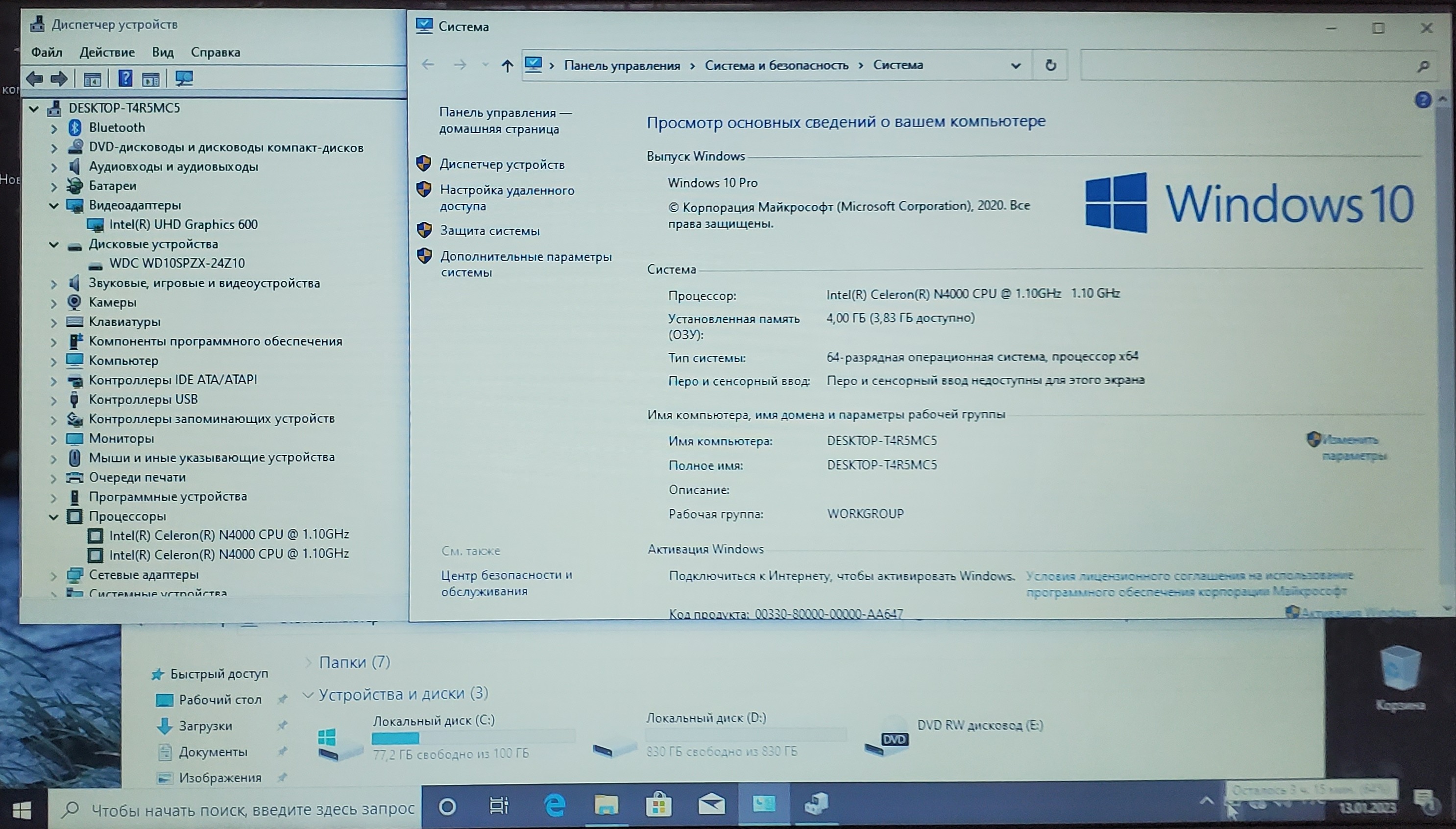Open the address bar history dropdown
Image resolution: width=1456 pixels, height=829 pixels.
pyautogui.click(x=1016, y=66)
